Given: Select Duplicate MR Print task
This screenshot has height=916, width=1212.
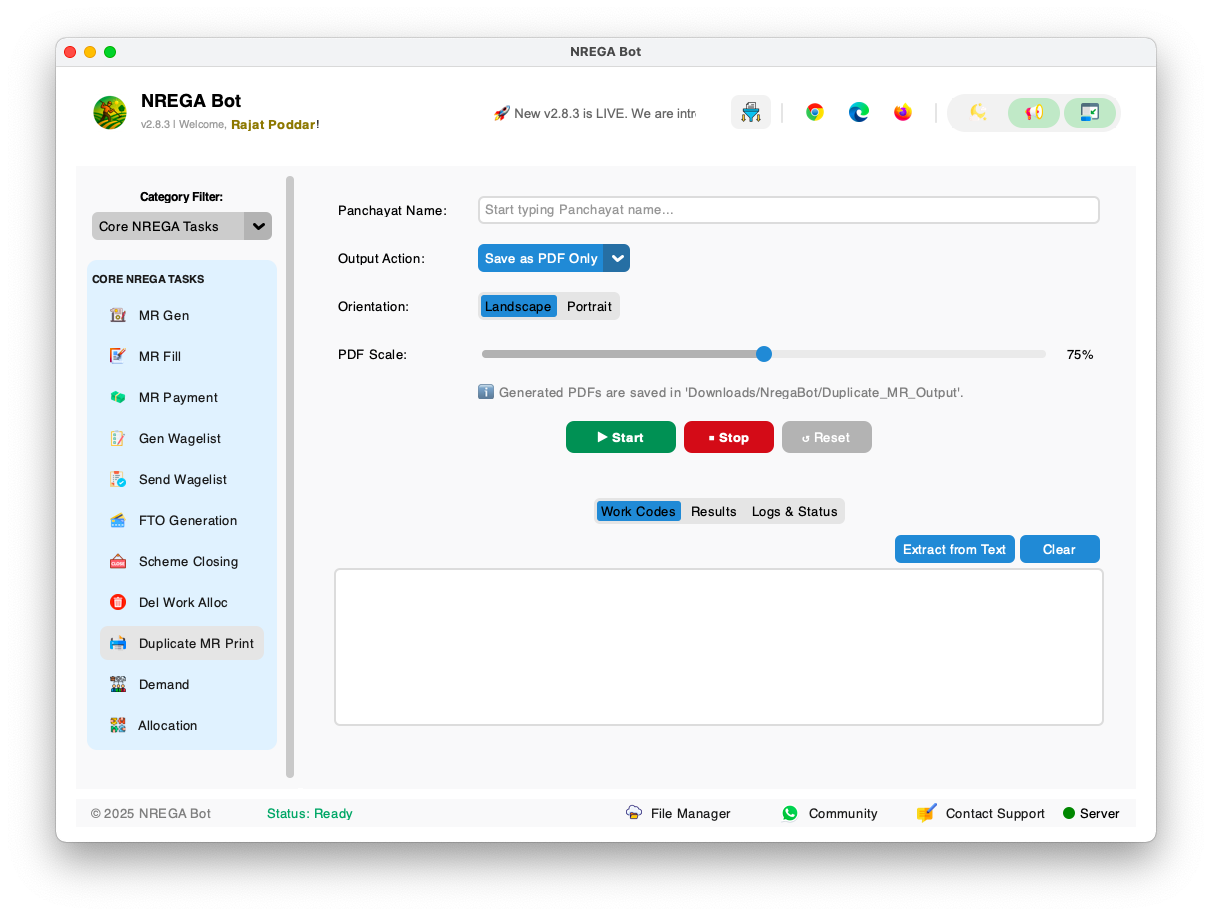Looking at the screenshot, I should pos(182,643).
